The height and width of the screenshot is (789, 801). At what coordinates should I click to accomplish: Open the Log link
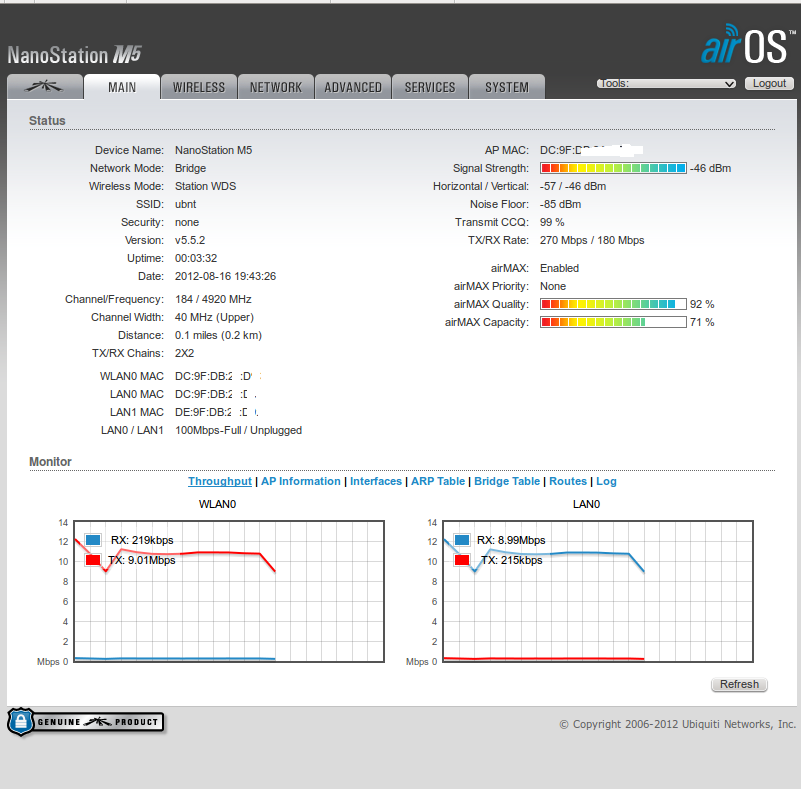coord(606,481)
